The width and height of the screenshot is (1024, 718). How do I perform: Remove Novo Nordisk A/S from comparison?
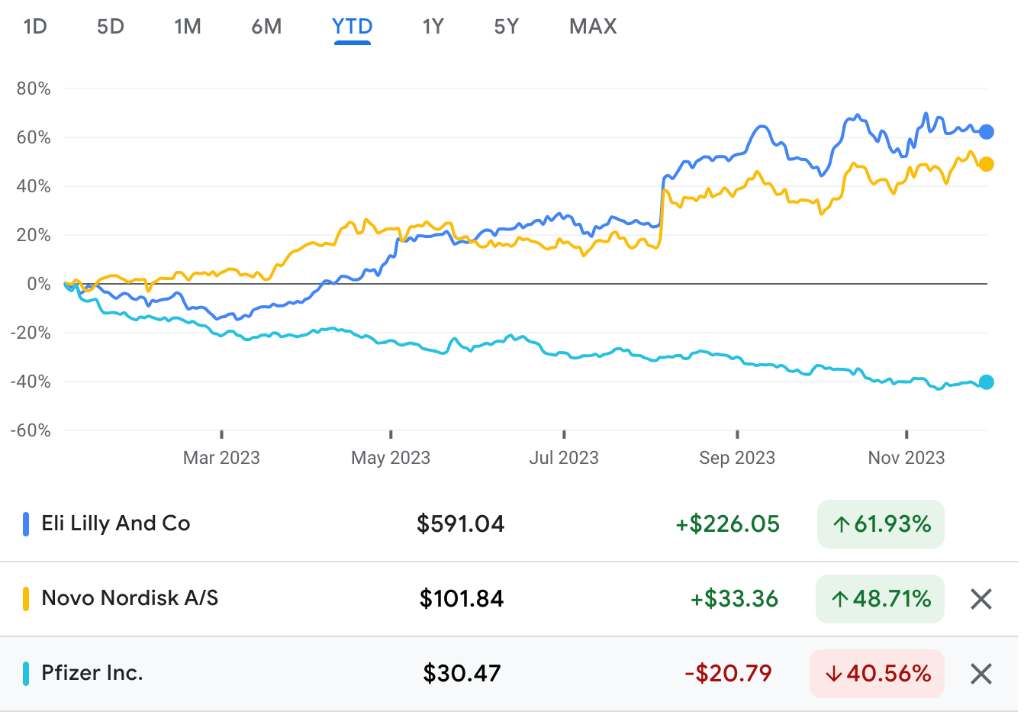click(x=981, y=598)
